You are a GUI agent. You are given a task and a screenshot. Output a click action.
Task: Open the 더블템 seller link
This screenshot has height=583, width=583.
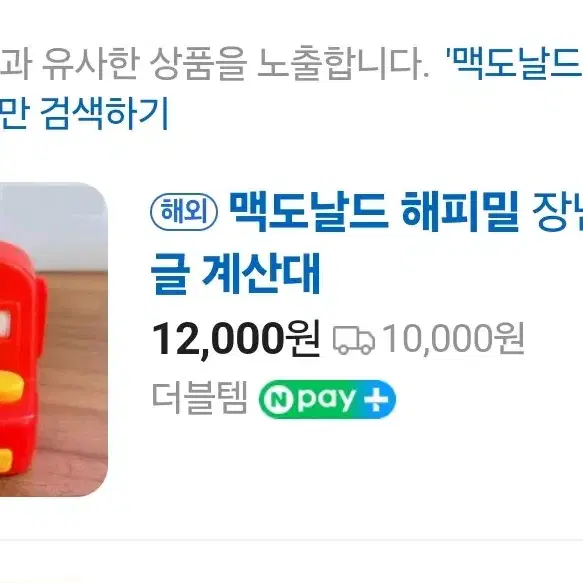(x=200, y=399)
